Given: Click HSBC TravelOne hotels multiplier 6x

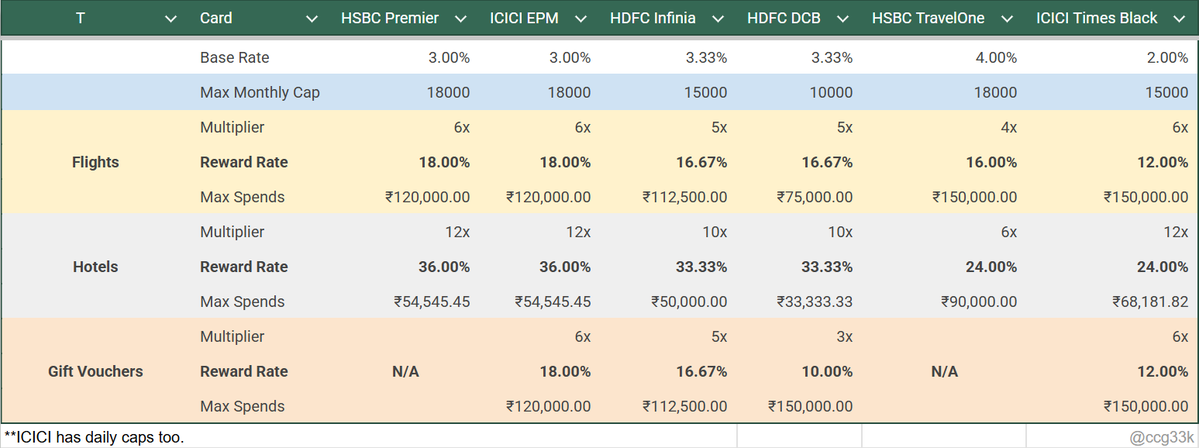Looking at the screenshot, I should tap(1009, 232).
